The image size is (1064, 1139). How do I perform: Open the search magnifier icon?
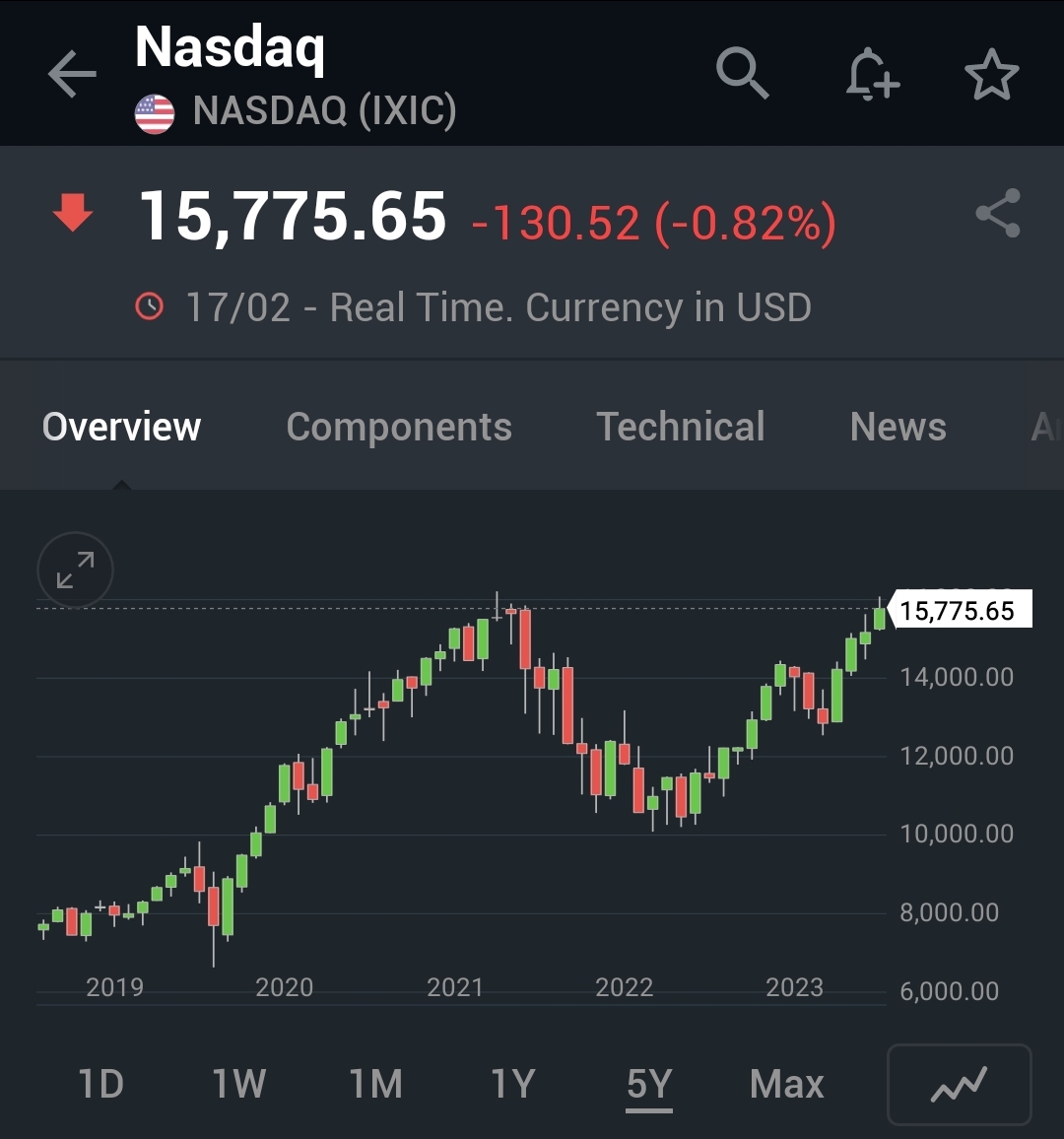(x=742, y=73)
